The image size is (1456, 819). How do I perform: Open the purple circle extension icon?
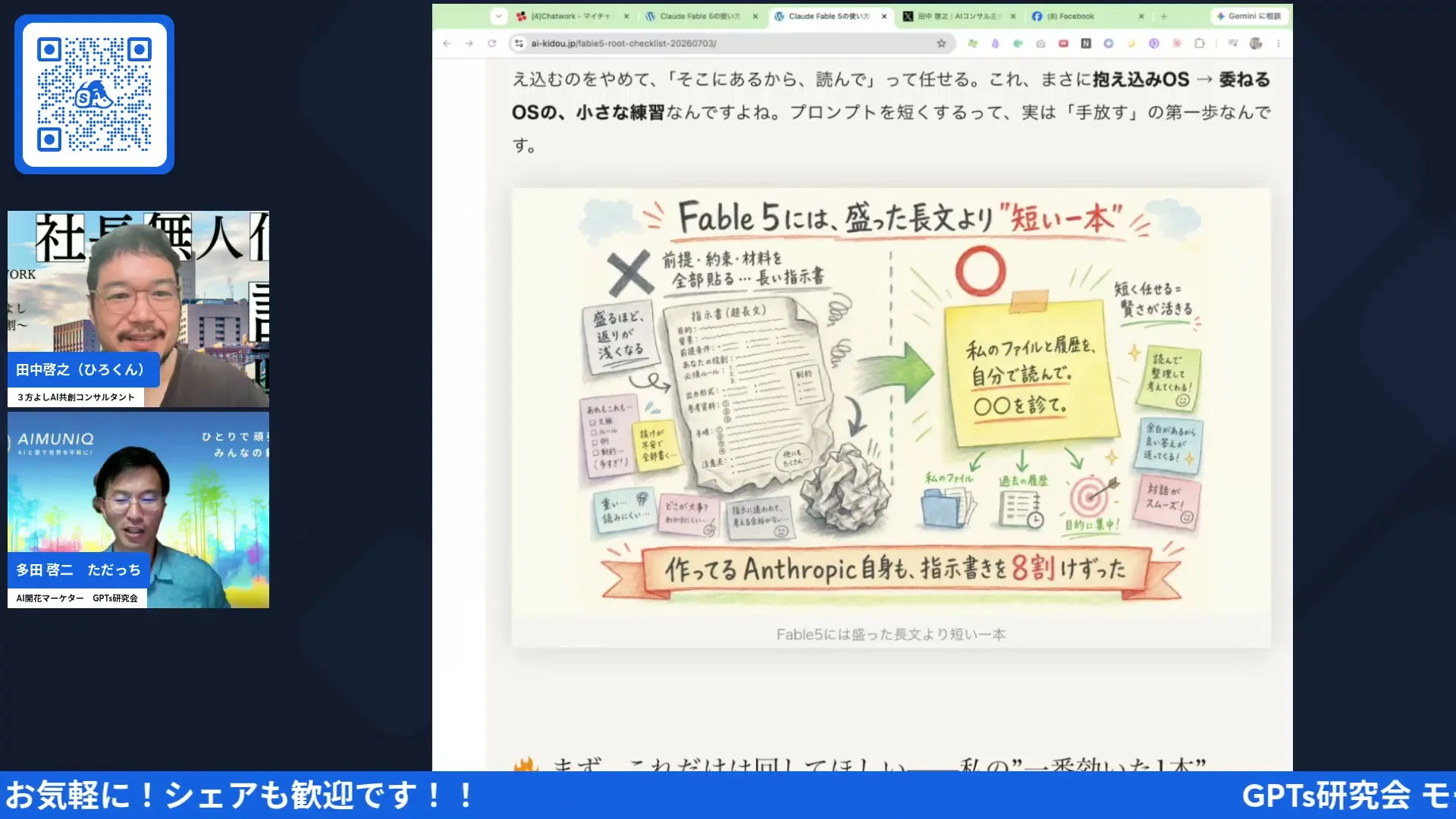(1154, 43)
